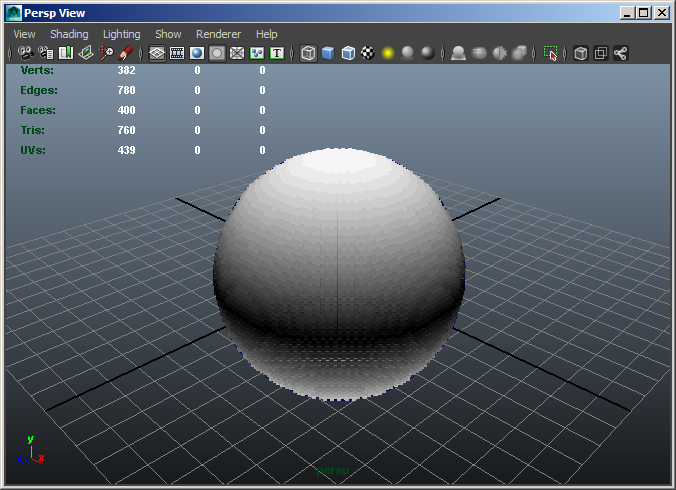Click the UV count value 439

tap(126, 150)
